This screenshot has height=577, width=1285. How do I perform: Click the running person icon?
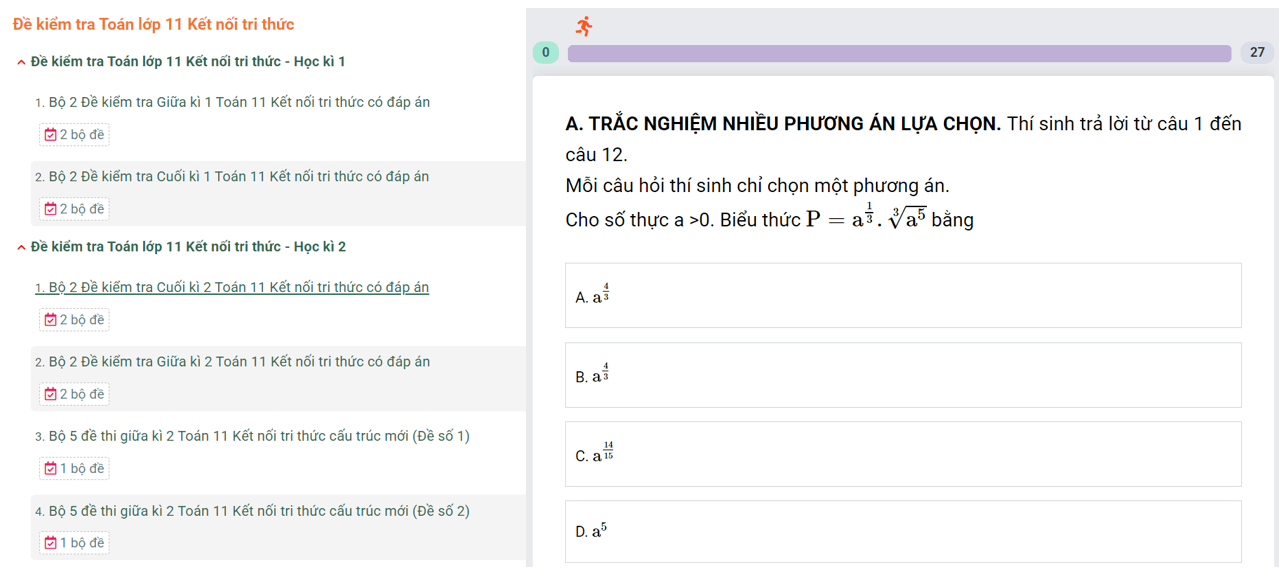(584, 26)
